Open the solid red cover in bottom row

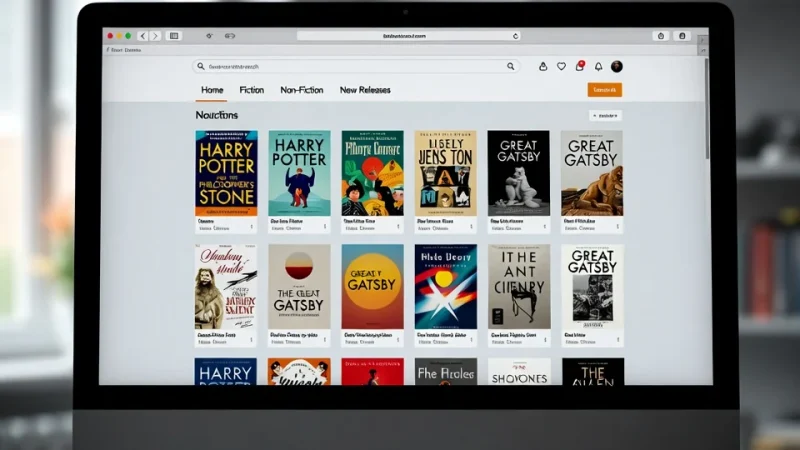(x=372, y=371)
